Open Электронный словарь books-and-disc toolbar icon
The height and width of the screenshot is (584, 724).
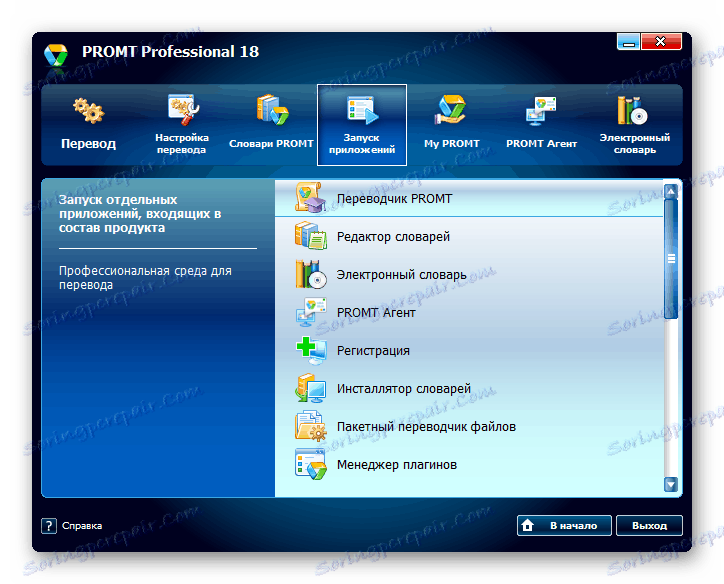(632, 110)
